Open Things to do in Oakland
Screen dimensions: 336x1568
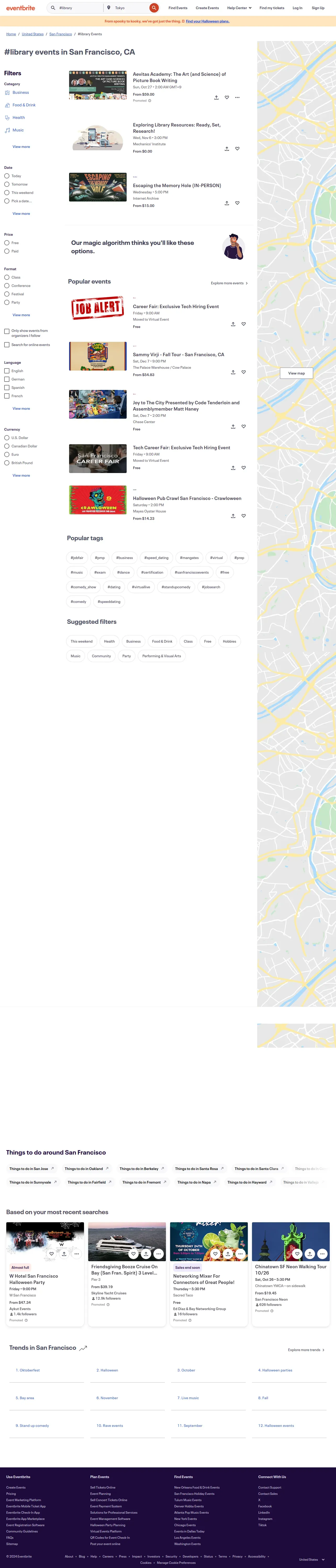87,1169
